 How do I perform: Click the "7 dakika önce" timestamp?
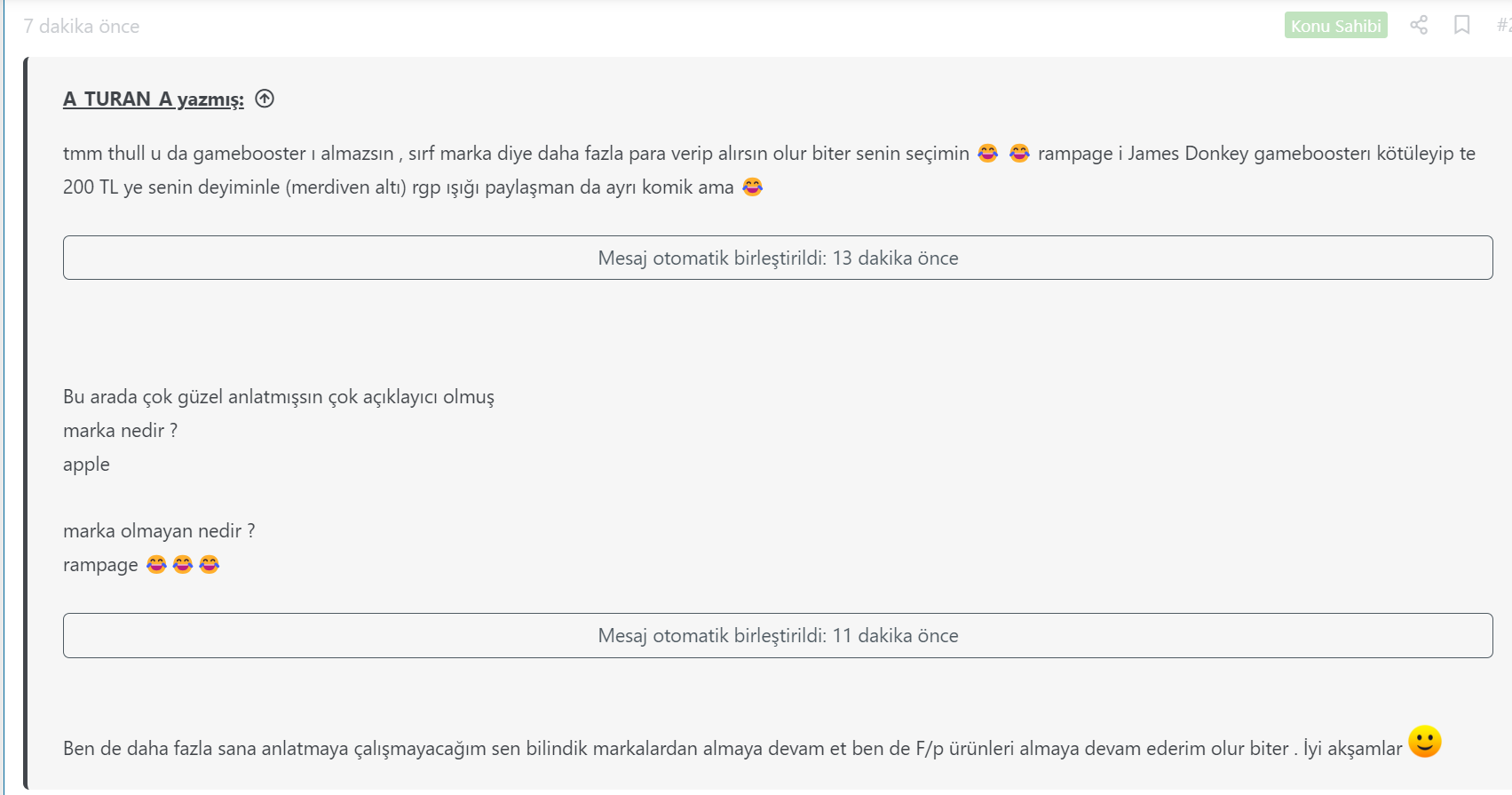pos(82,27)
